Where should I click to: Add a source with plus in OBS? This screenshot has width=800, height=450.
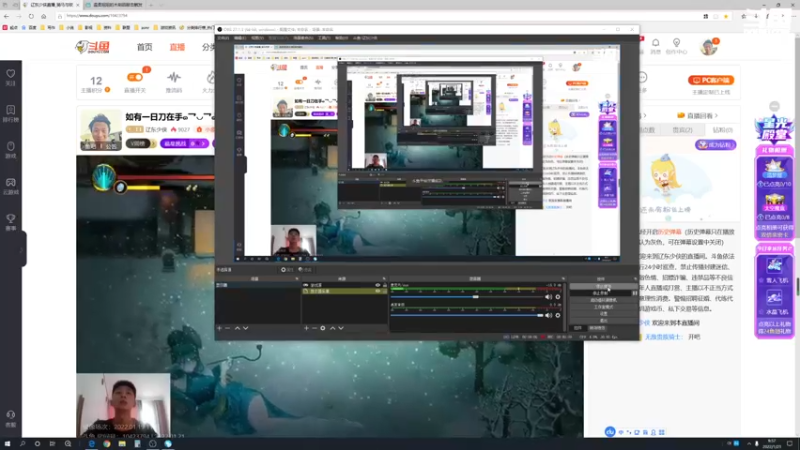coord(306,328)
